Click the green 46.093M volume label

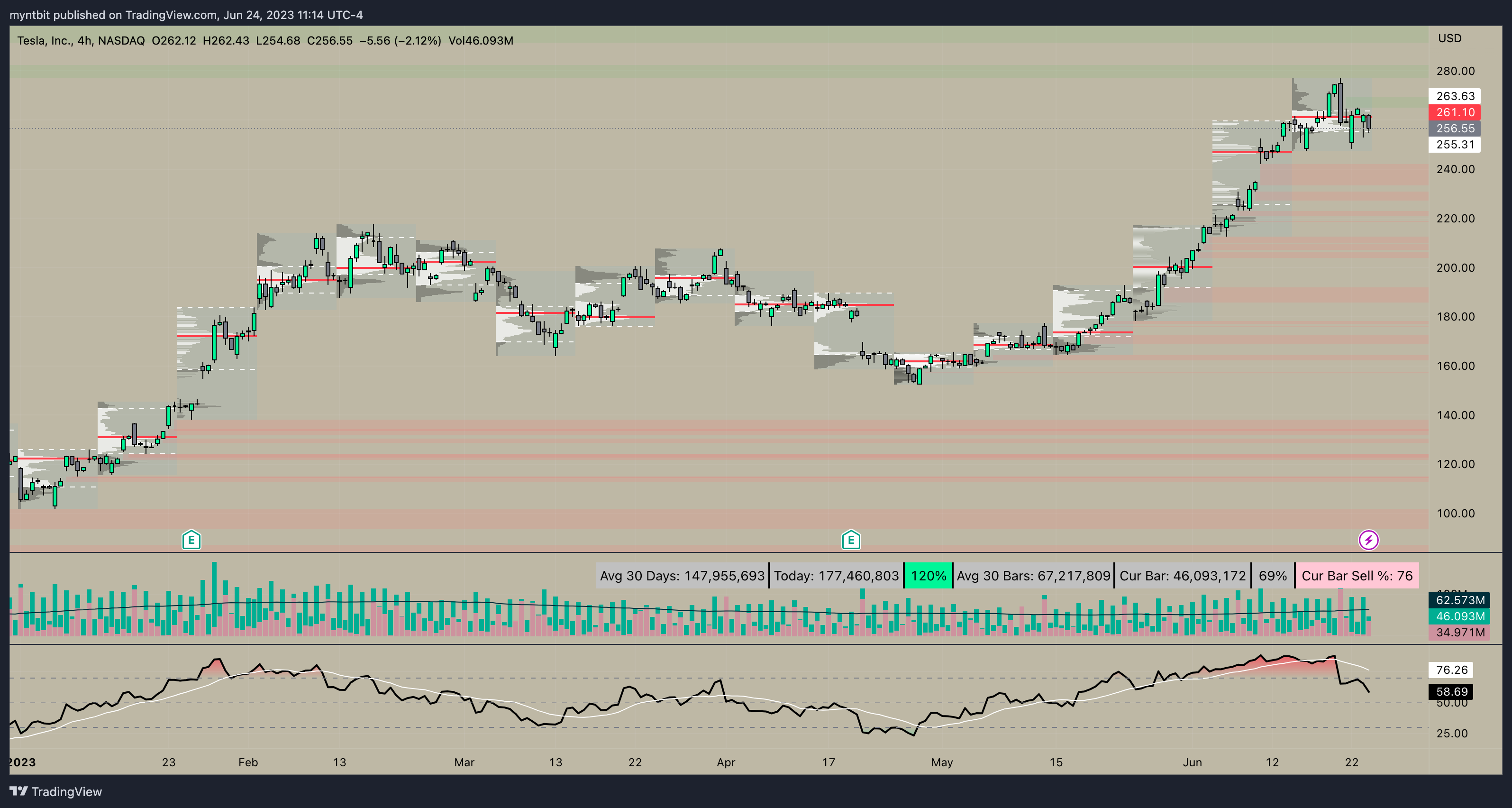[x=1460, y=616]
